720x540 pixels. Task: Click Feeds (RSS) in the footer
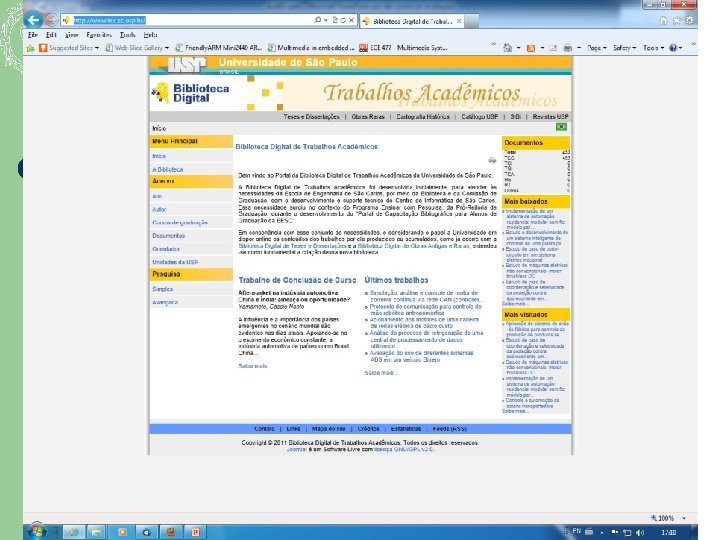click(x=450, y=428)
